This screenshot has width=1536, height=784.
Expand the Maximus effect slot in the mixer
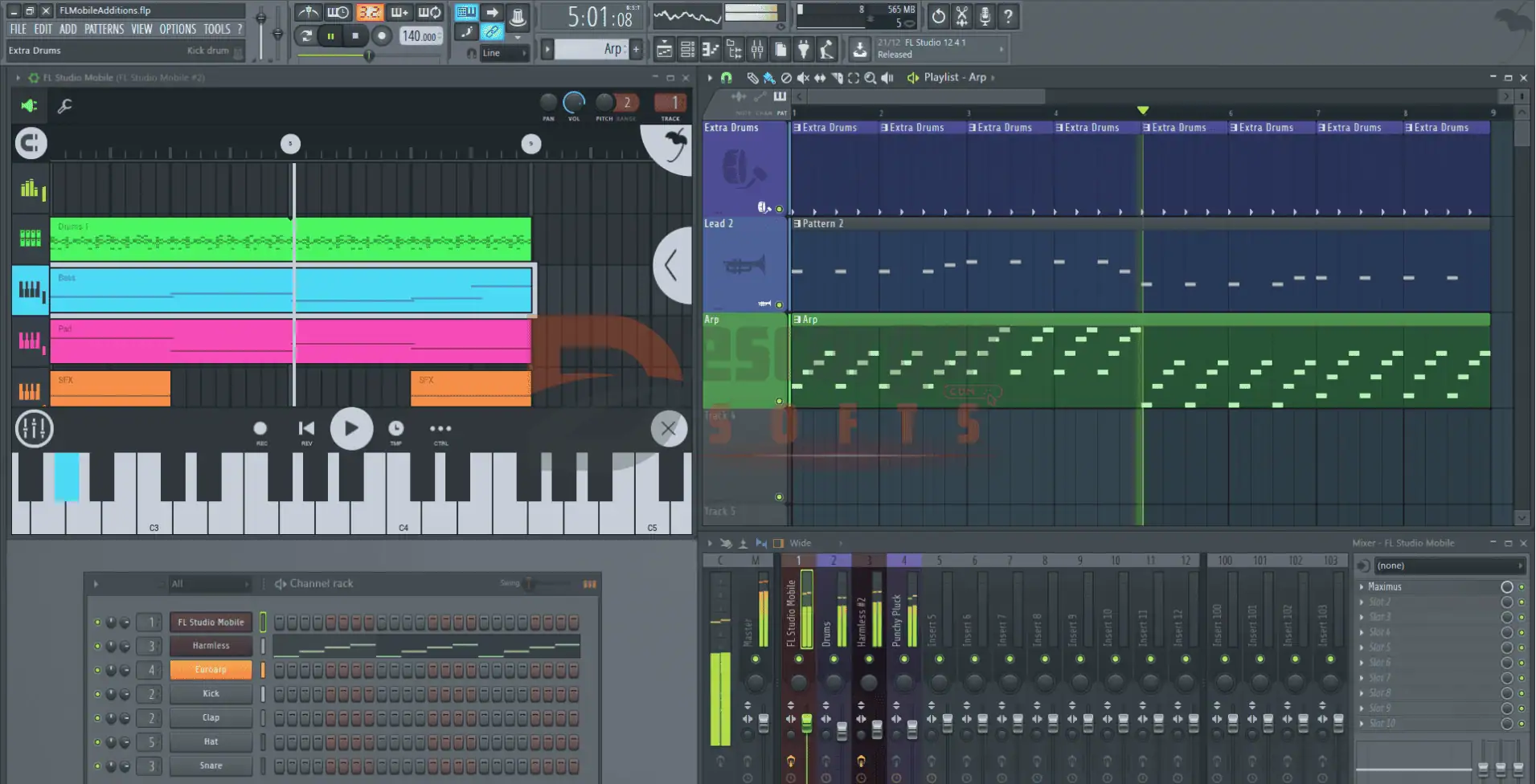[x=1362, y=587]
